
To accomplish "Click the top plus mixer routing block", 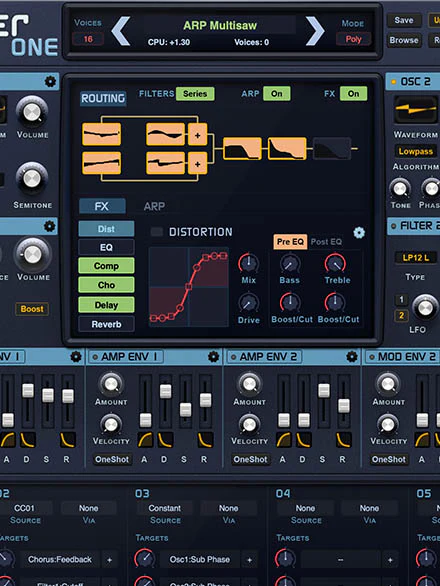I will (x=197, y=134).
